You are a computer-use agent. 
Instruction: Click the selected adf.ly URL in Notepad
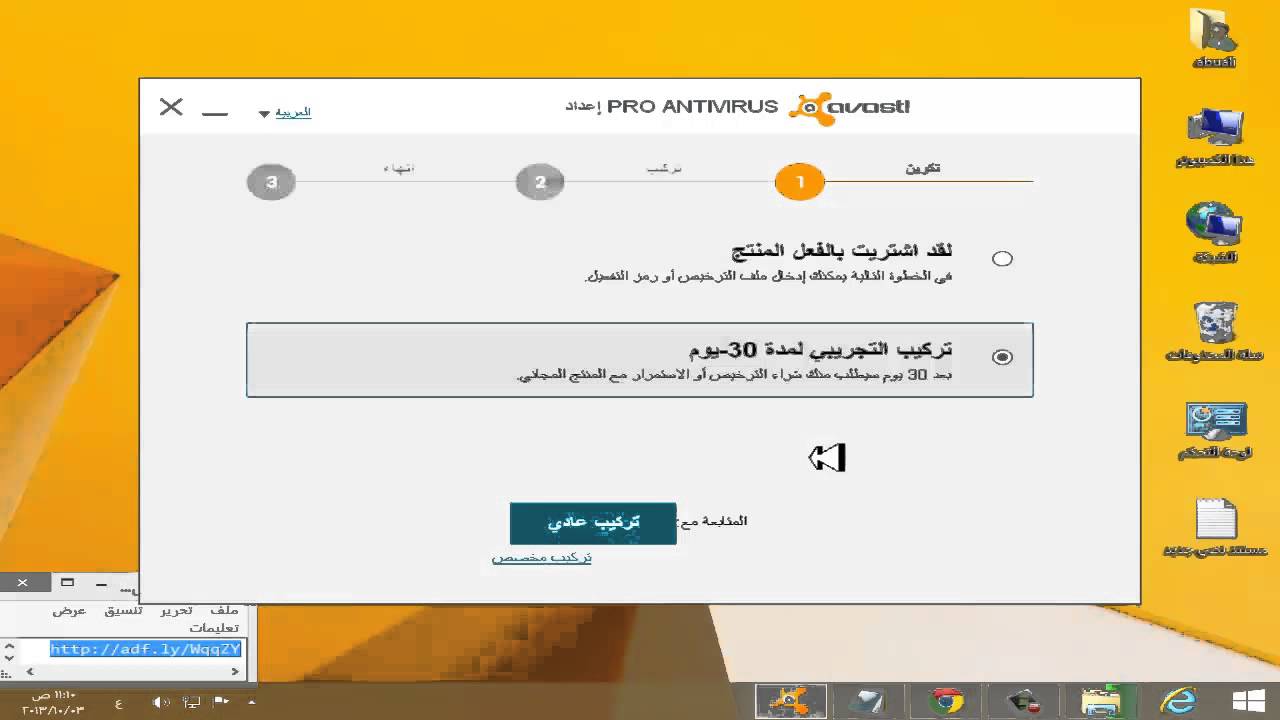point(146,649)
